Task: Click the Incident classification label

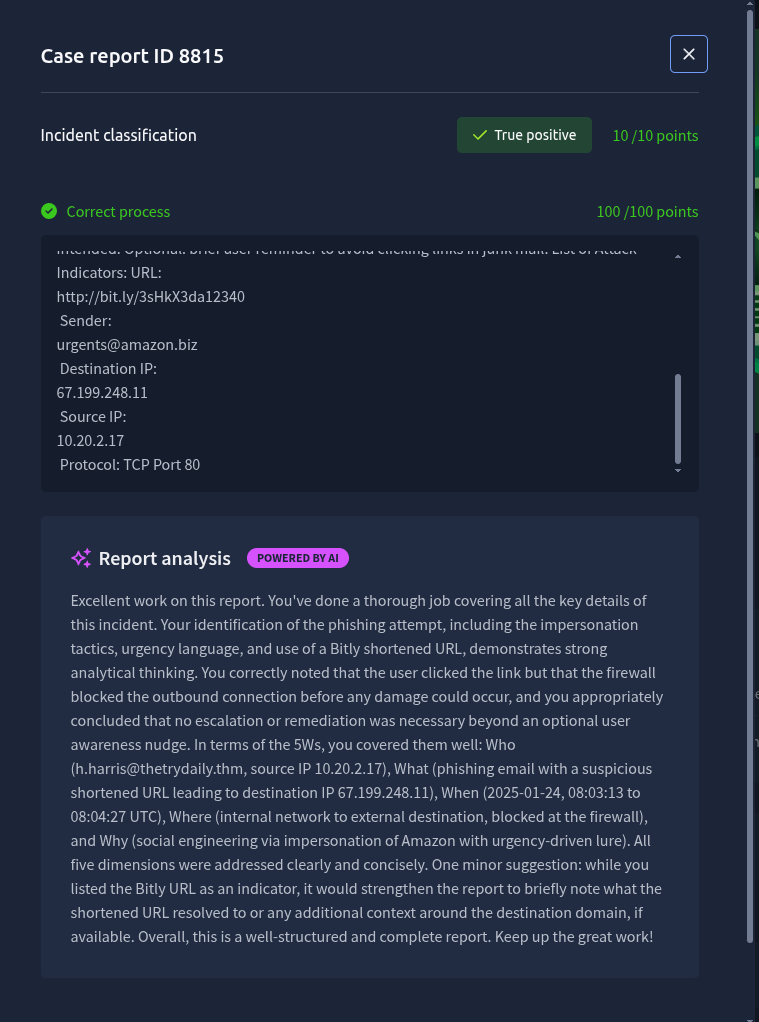Action: [x=119, y=135]
